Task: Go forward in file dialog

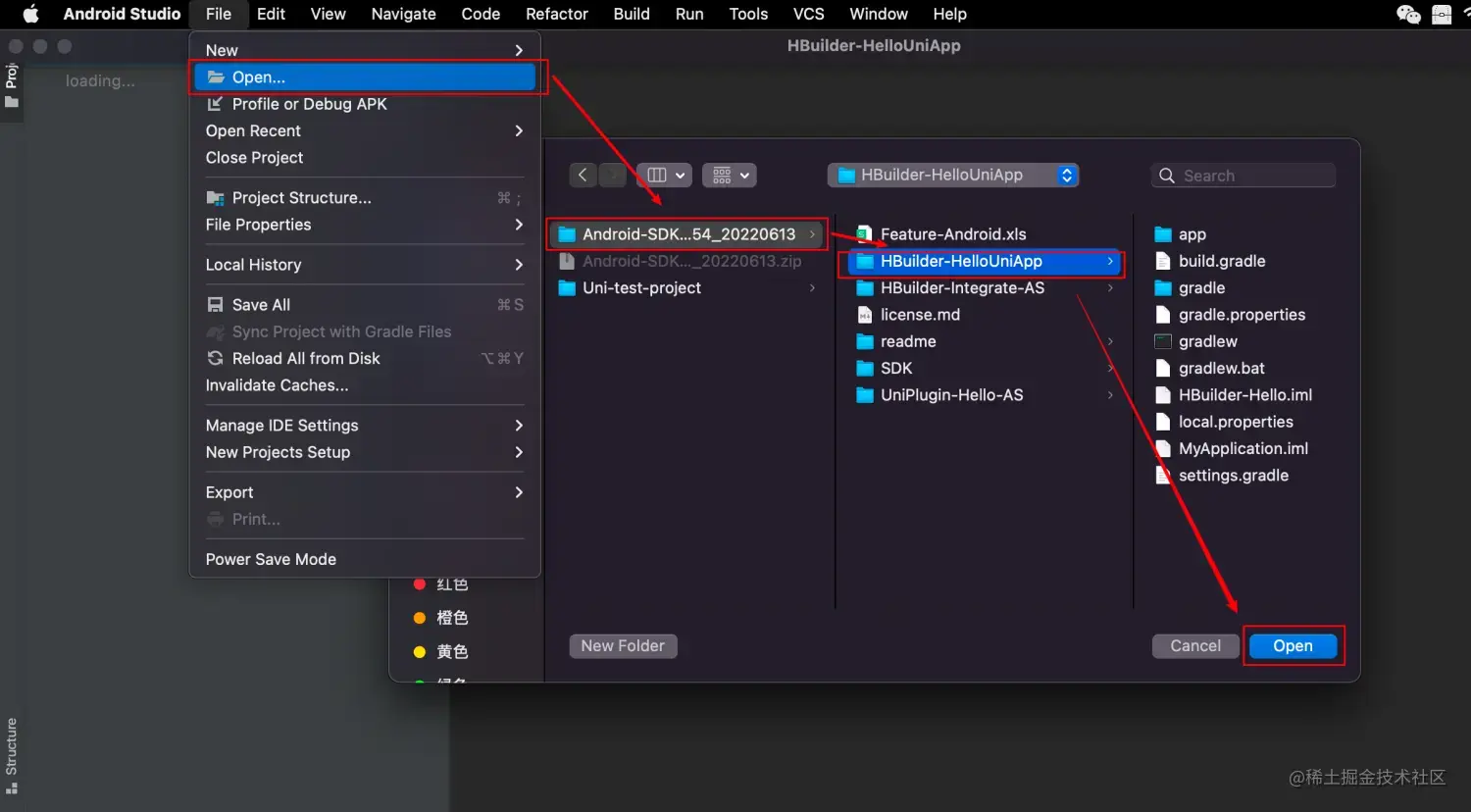Action: [x=612, y=175]
